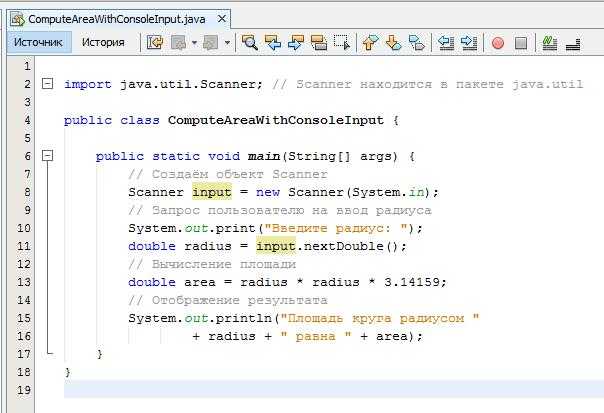Viewport: 604px width, 413px height.
Task: Jump to next search occurrence icon
Action: tap(296, 42)
